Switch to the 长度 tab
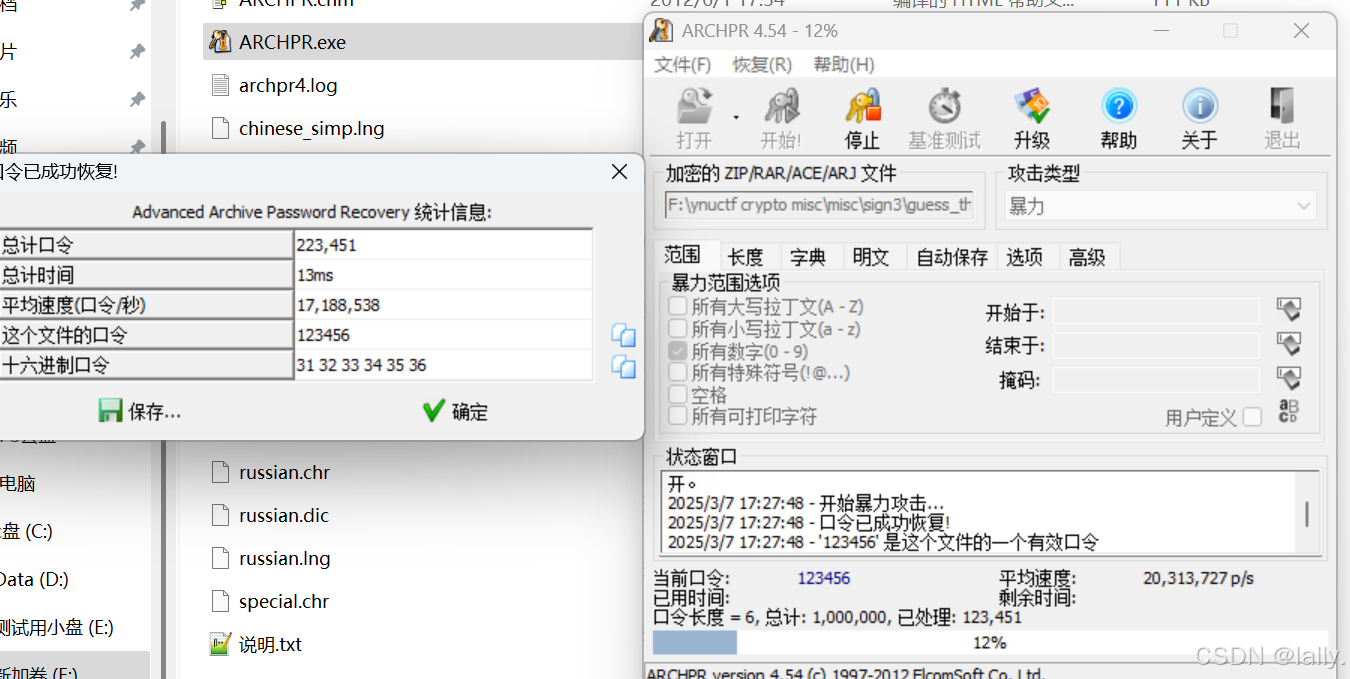This screenshot has height=679, width=1350. click(746, 257)
